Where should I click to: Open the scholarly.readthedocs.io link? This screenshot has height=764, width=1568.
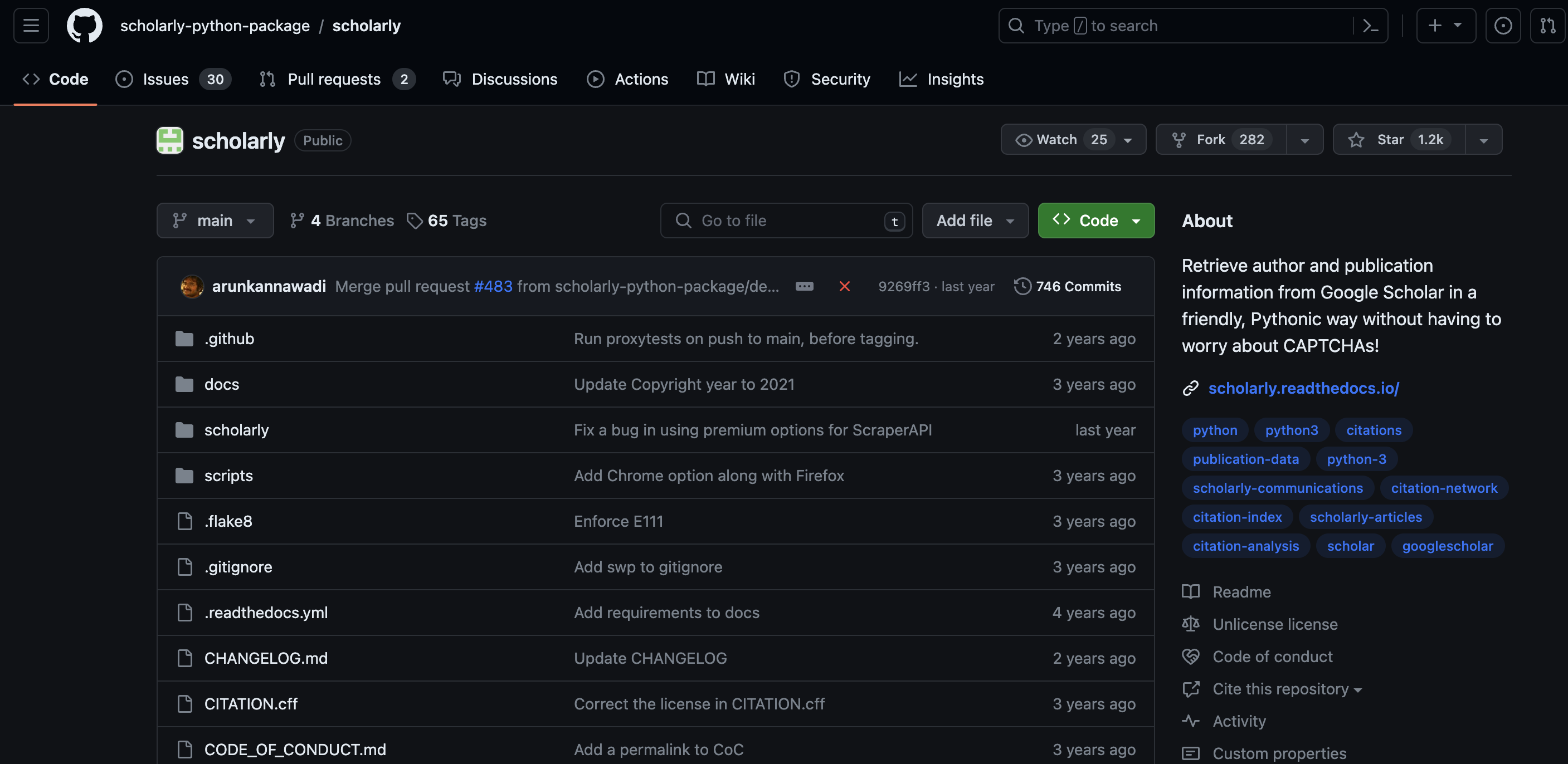point(1303,388)
